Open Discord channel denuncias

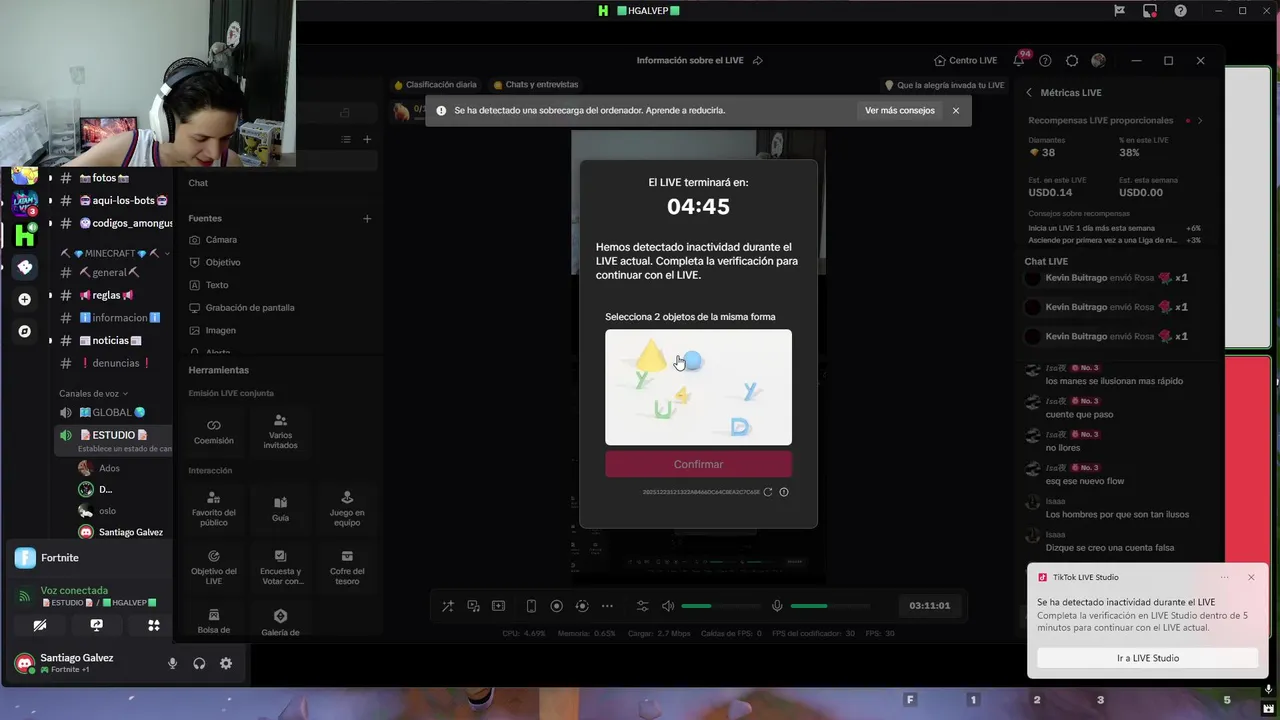coord(113,363)
